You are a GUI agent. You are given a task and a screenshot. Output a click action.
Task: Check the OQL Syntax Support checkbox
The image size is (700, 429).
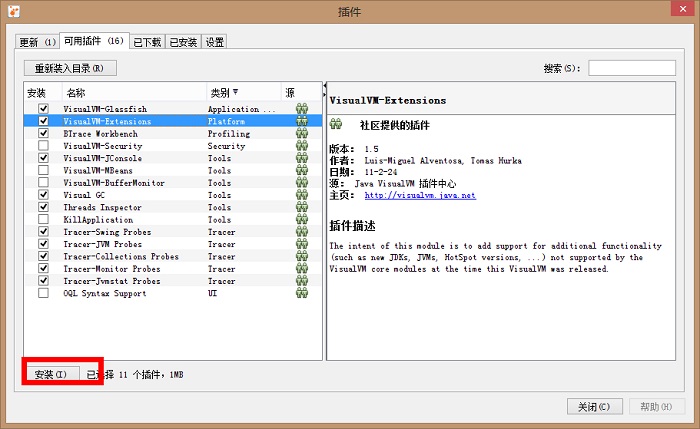pos(43,293)
